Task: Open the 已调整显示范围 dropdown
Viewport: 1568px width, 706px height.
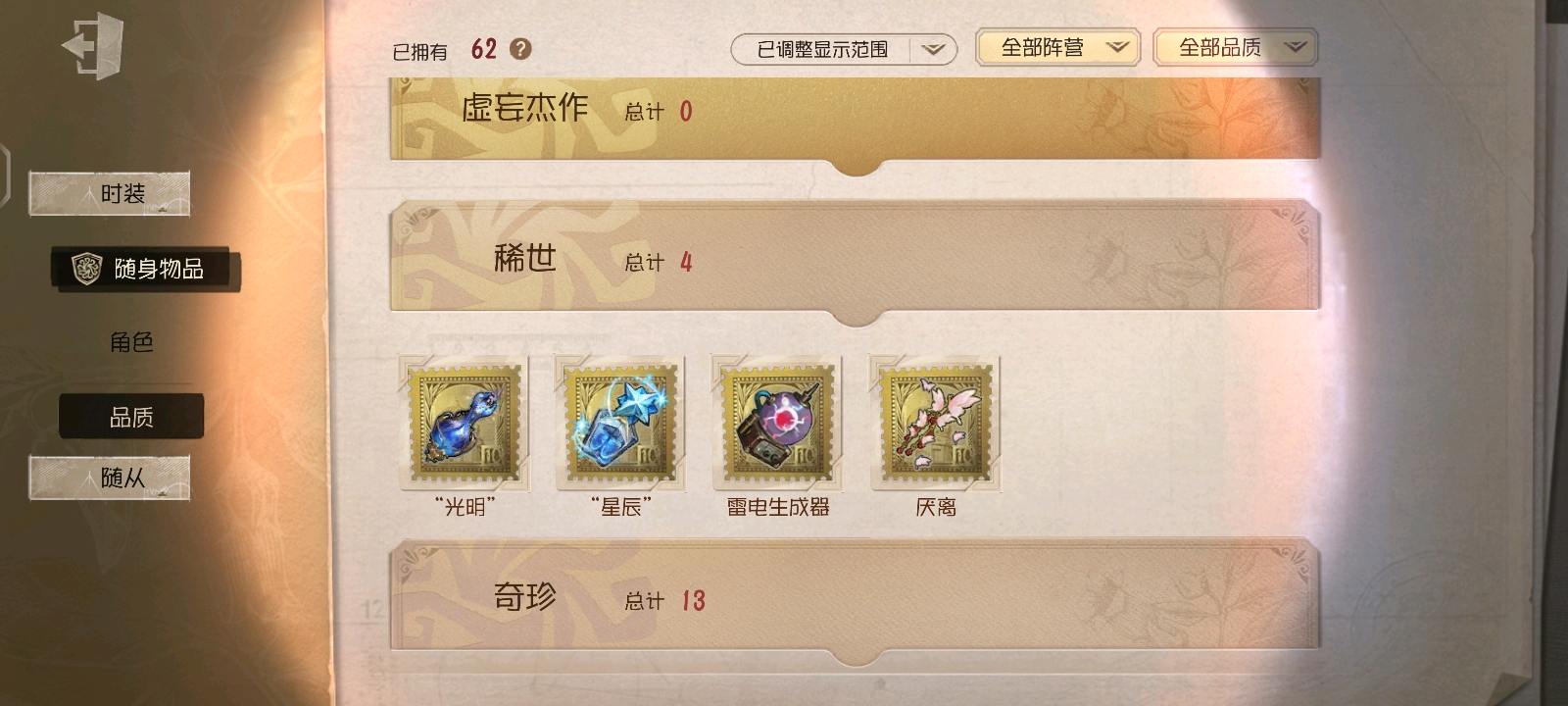Action: pyautogui.click(x=844, y=49)
